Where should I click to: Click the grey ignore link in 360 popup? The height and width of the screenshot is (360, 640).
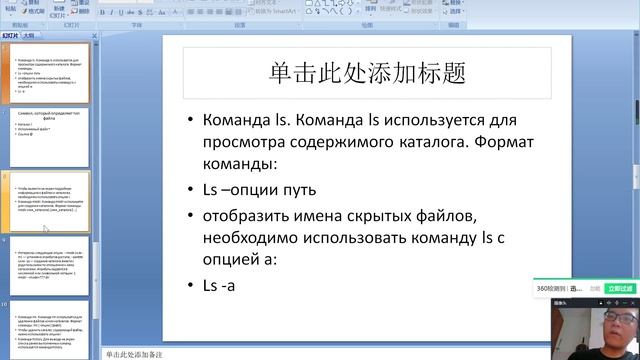[595, 289]
